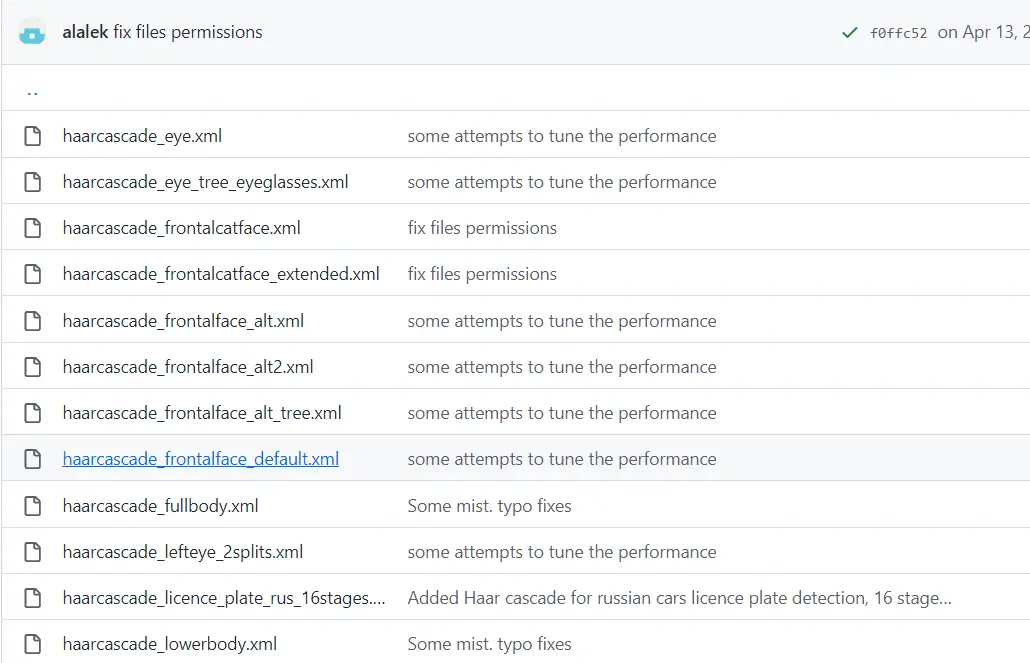Open haarcascade_frontalface_default.xml
The width and height of the screenshot is (1030, 663).
pyautogui.click(x=200, y=459)
